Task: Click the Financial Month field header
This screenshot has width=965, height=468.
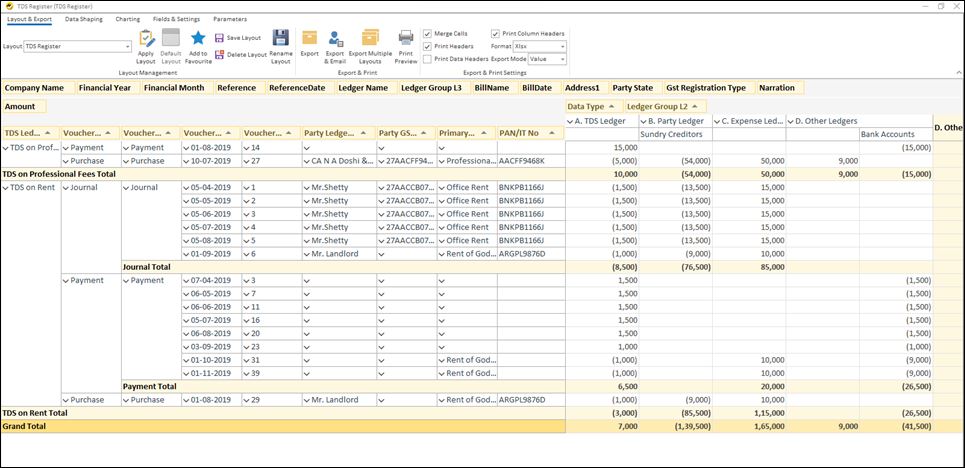Action: (x=177, y=88)
